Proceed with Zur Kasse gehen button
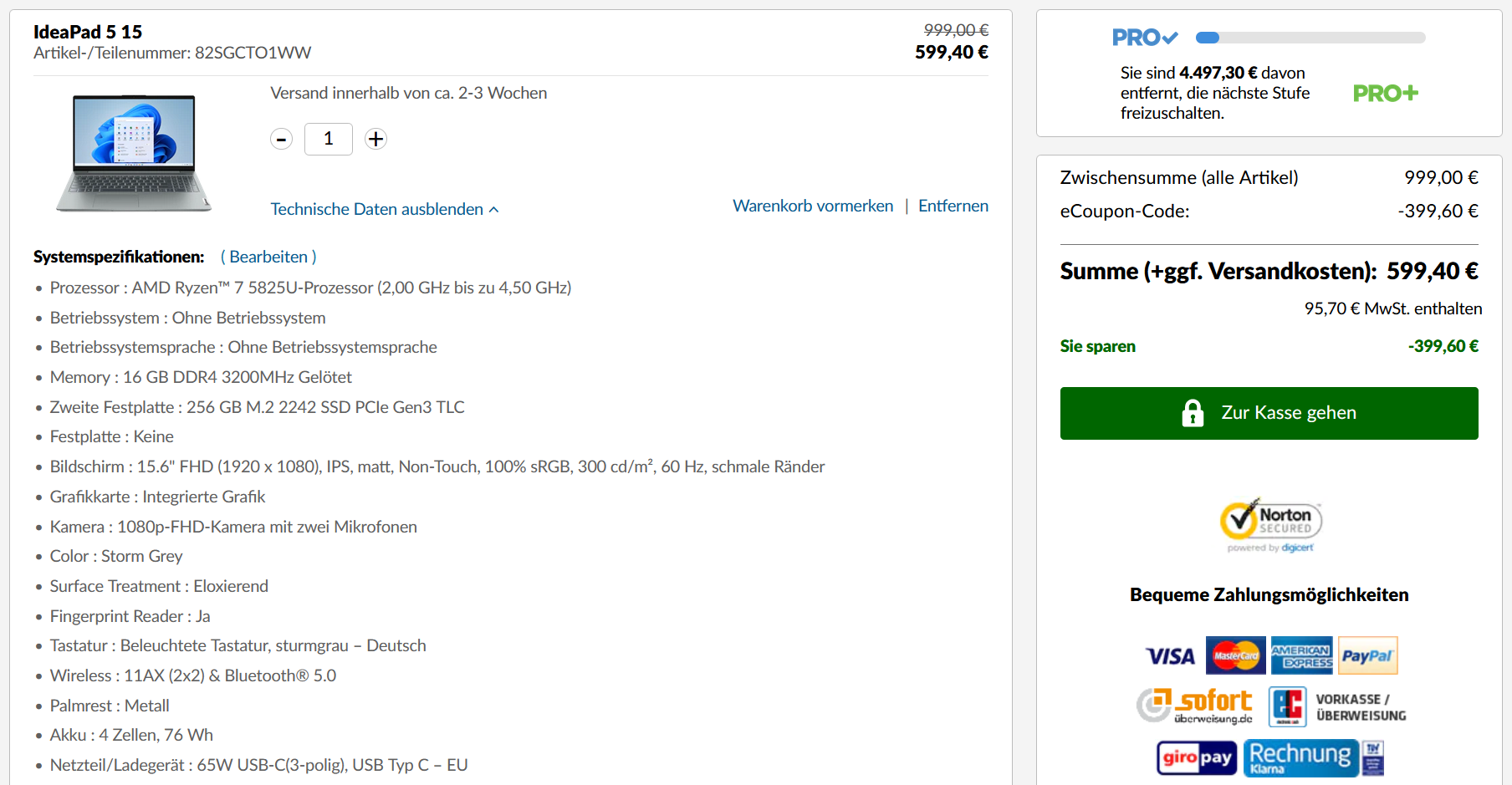The height and width of the screenshot is (785, 1512). tap(1269, 413)
